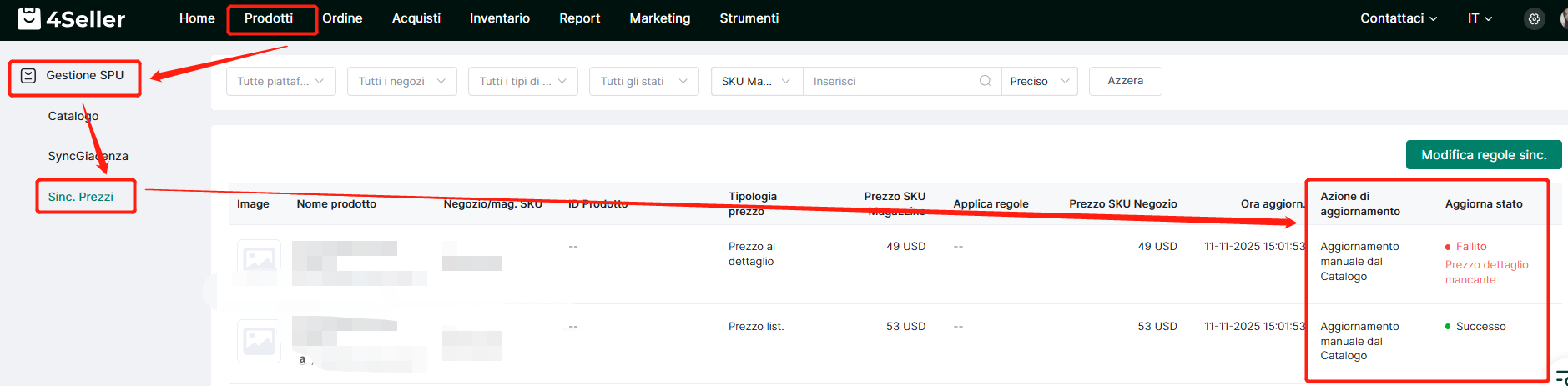Open the settings gear icon

[x=1534, y=18]
